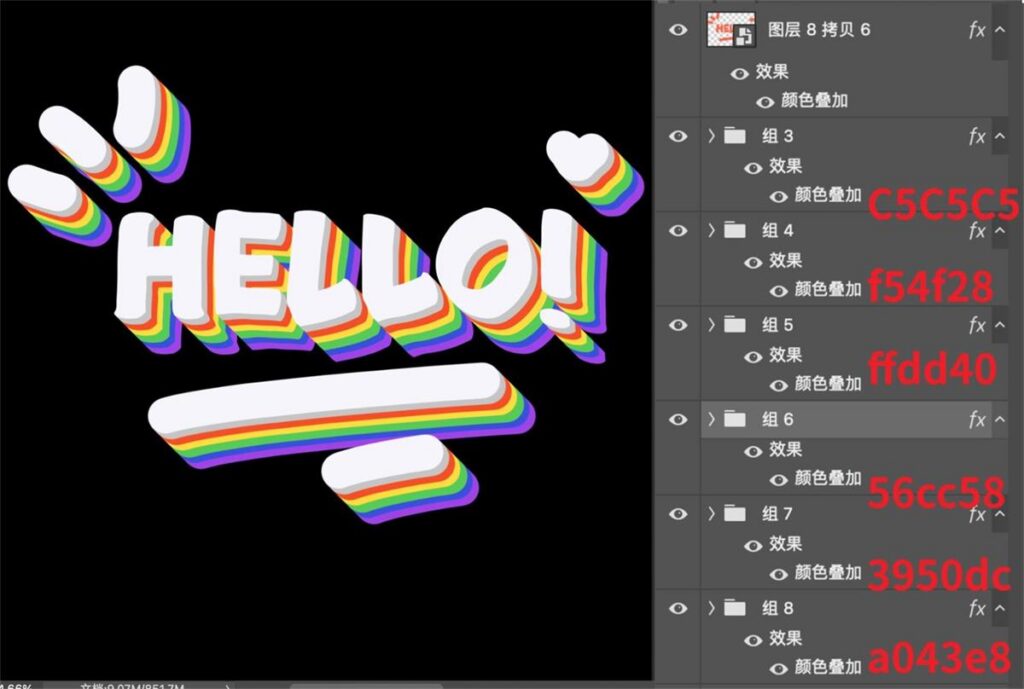Hide 效果 effects under 组 6

[x=753, y=451]
